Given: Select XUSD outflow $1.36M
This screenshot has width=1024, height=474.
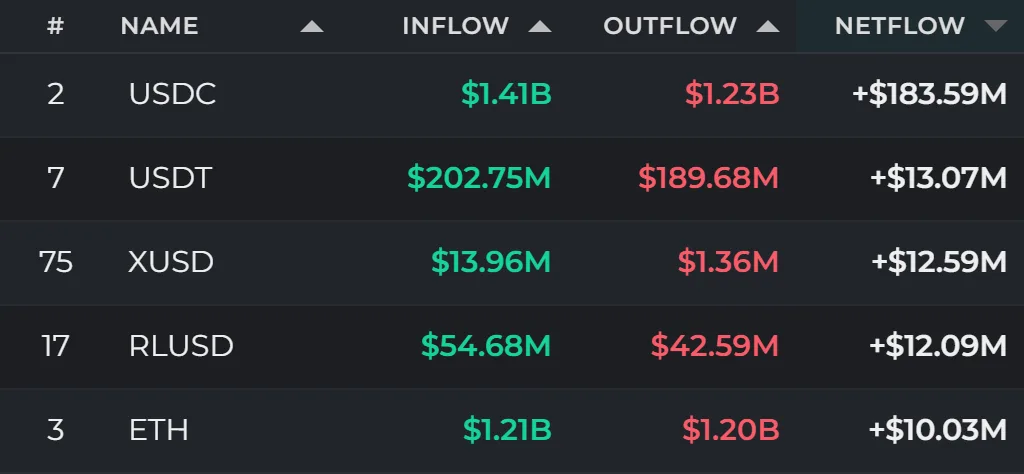Looking at the screenshot, I should pyautogui.click(x=728, y=262).
